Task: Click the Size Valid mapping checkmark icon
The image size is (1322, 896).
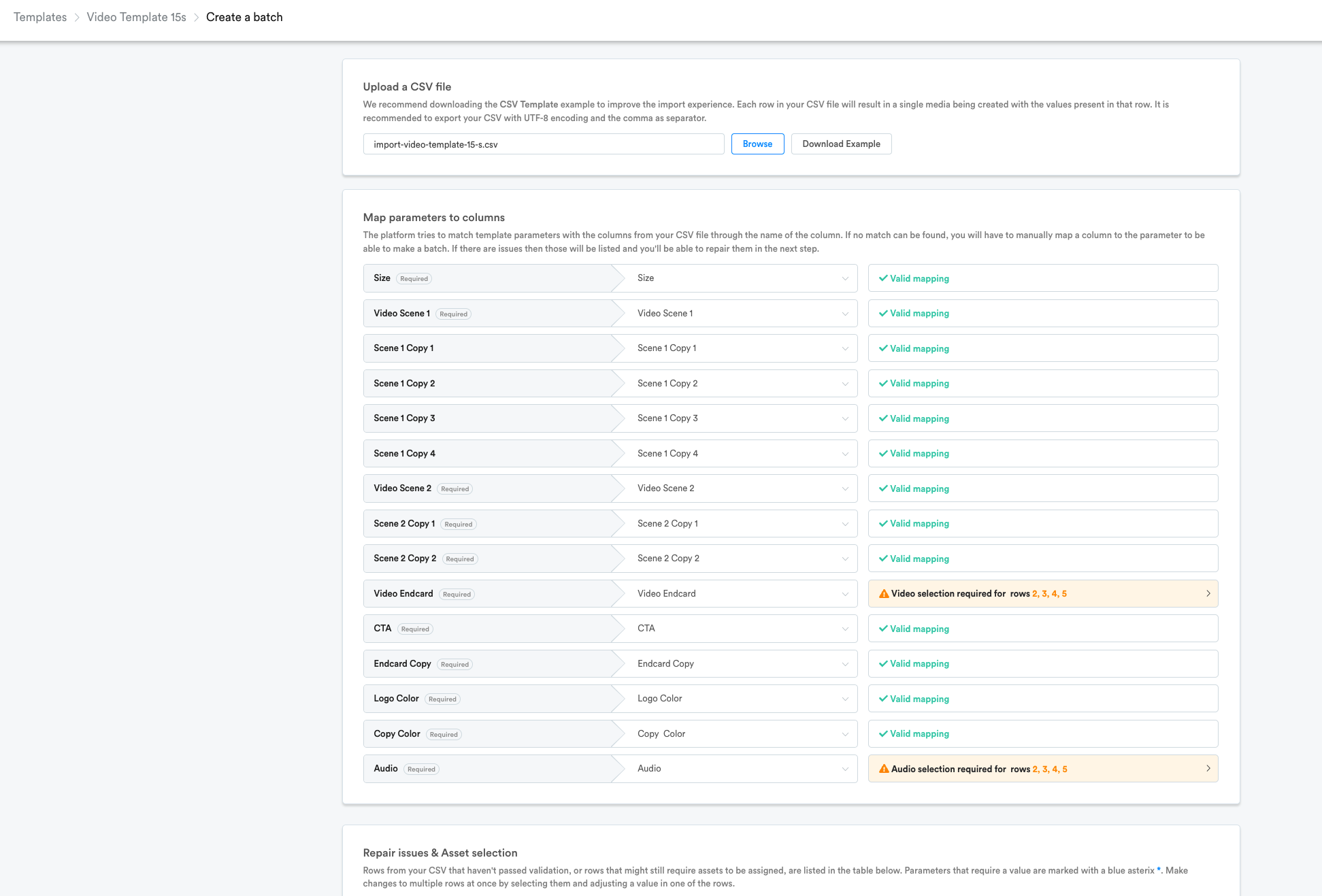Action: coord(882,278)
